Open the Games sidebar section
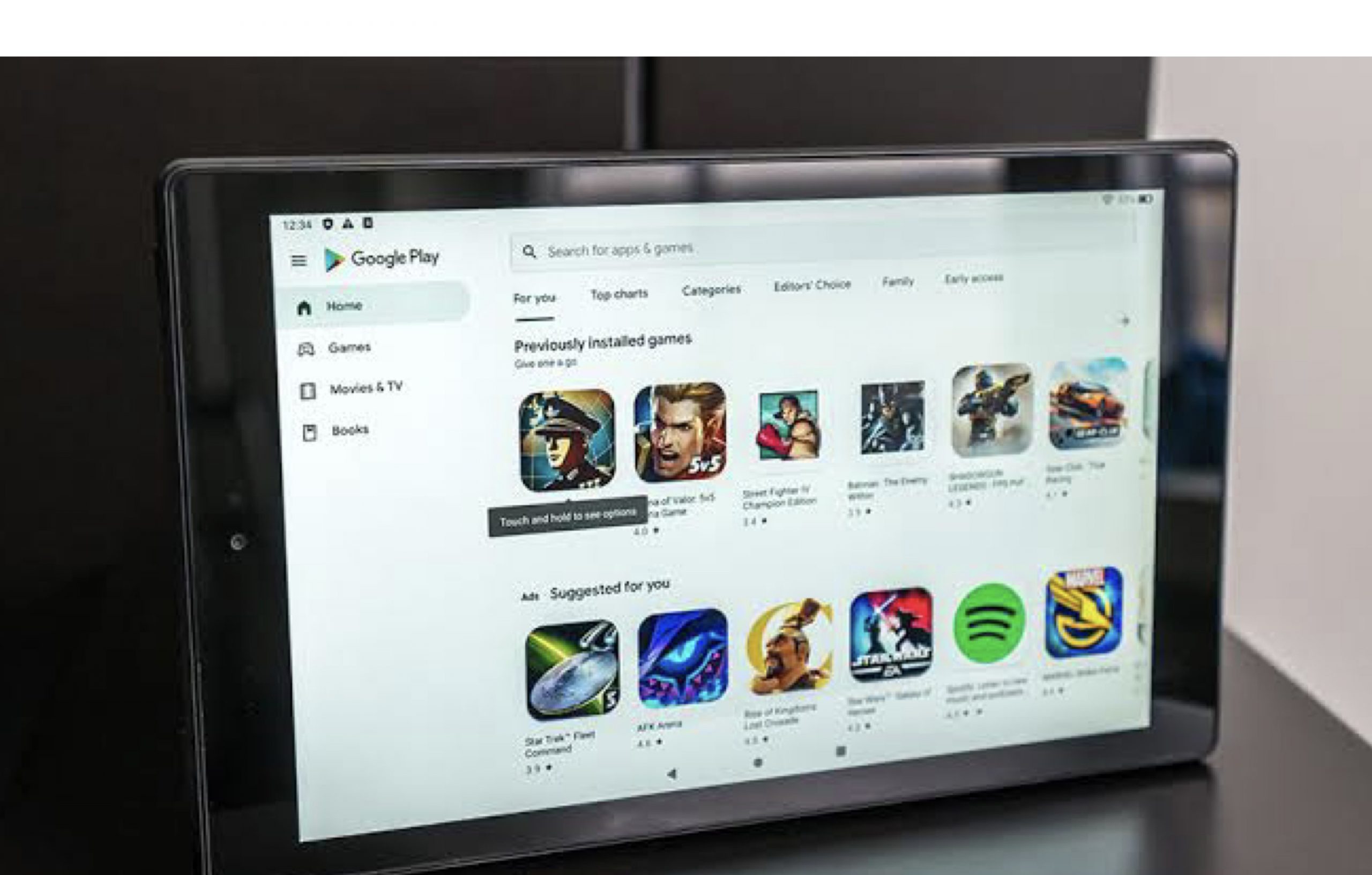Viewport: 1372px width, 875px height. coord(349,346)
